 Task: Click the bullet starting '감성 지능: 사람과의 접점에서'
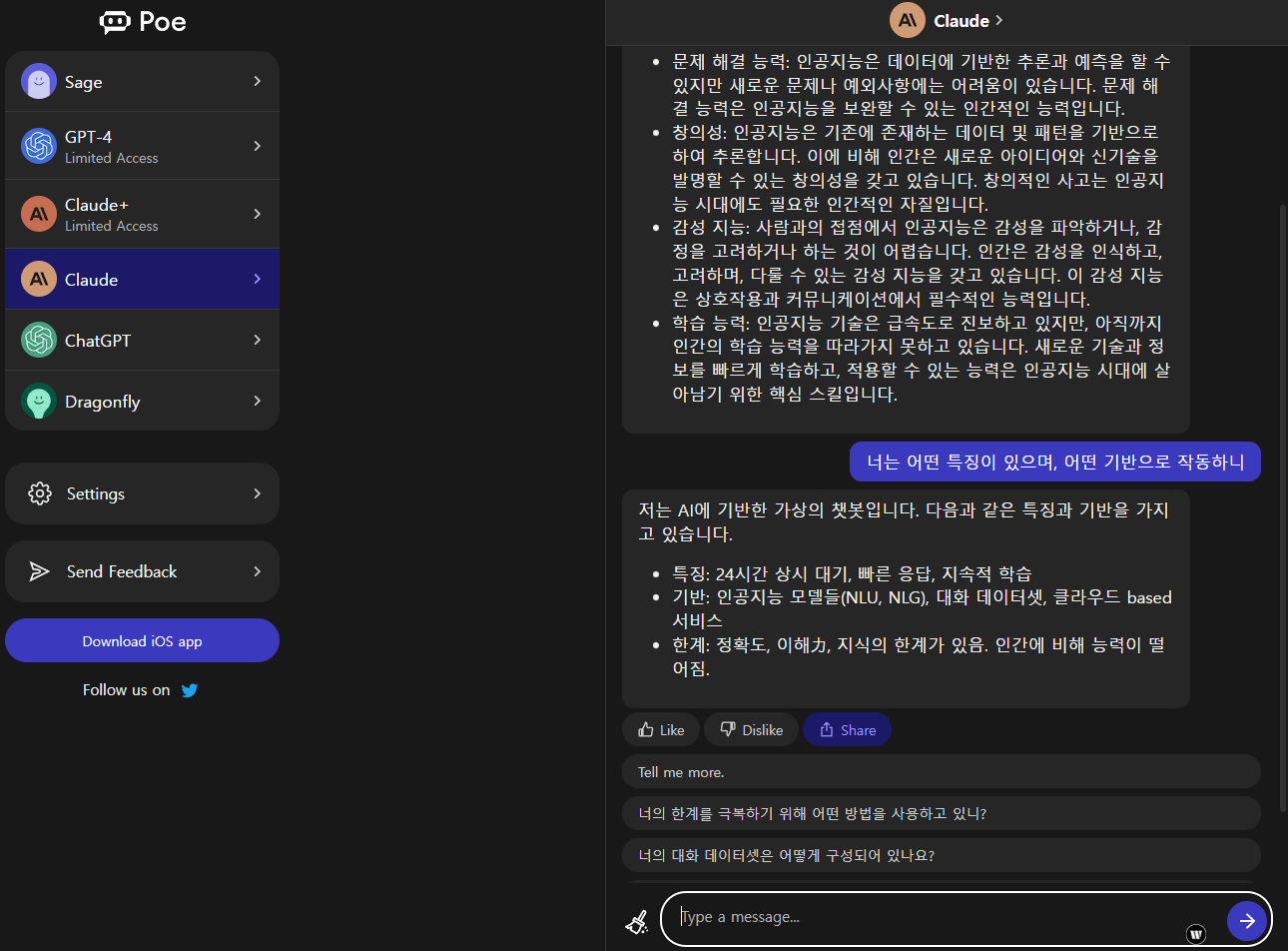[x=918, y=263]
